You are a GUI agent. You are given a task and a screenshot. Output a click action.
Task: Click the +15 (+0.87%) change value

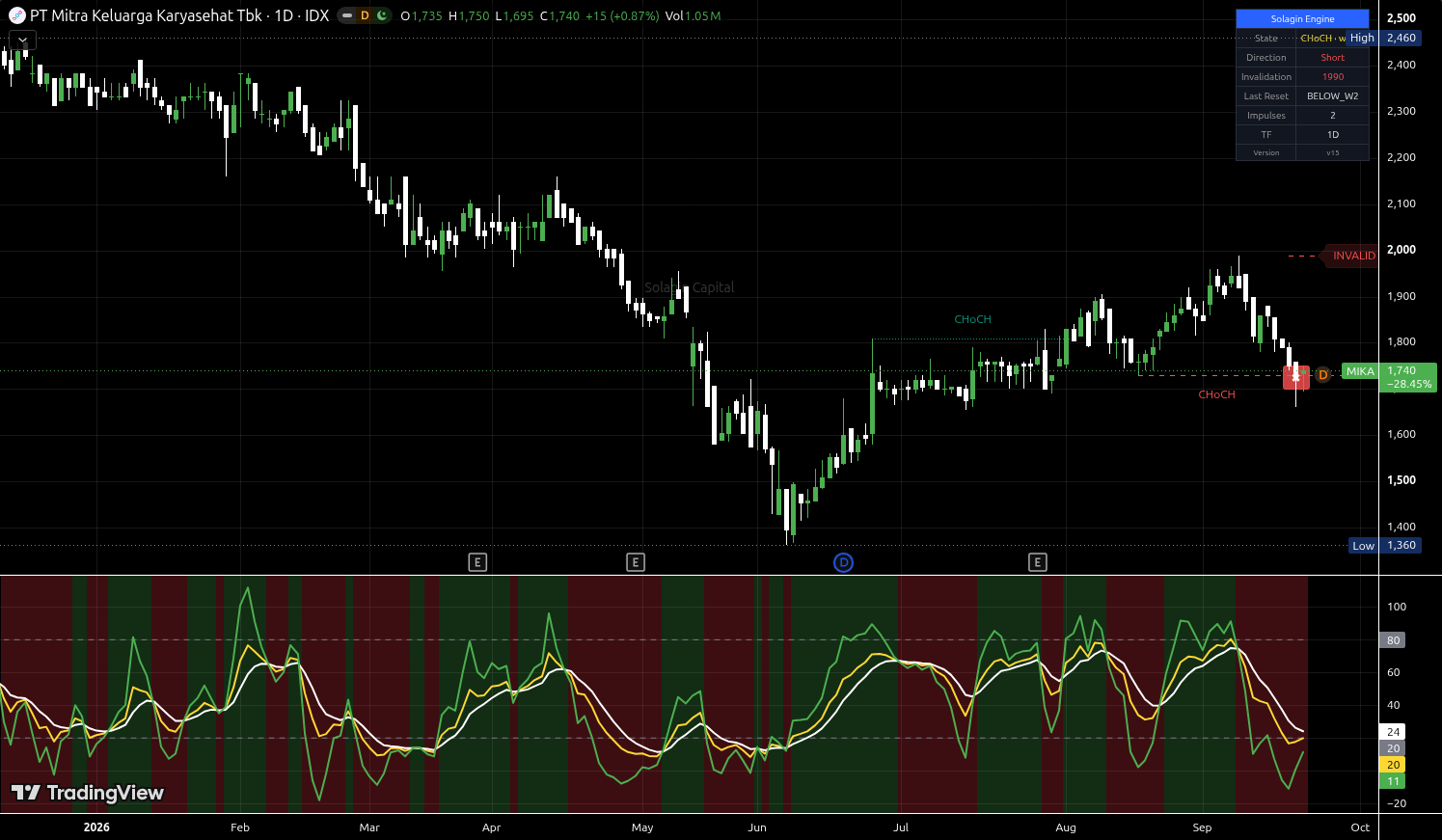click(x=622, y=16)
